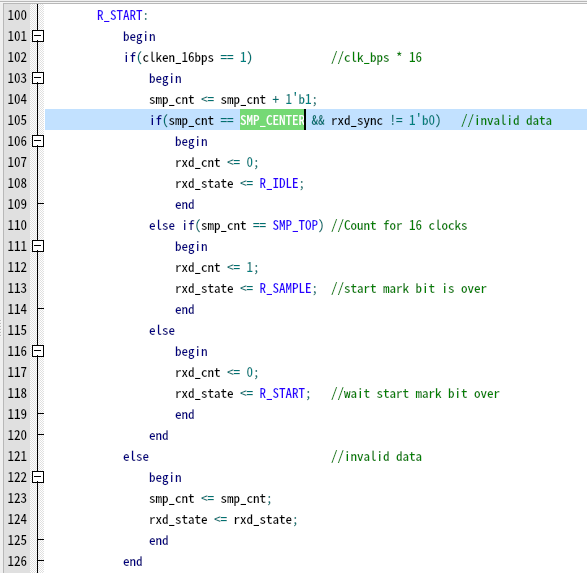Click the SMP_TOP constant on line 110
Viewport: 587px width, 573px height.
[x=295, y=226]
